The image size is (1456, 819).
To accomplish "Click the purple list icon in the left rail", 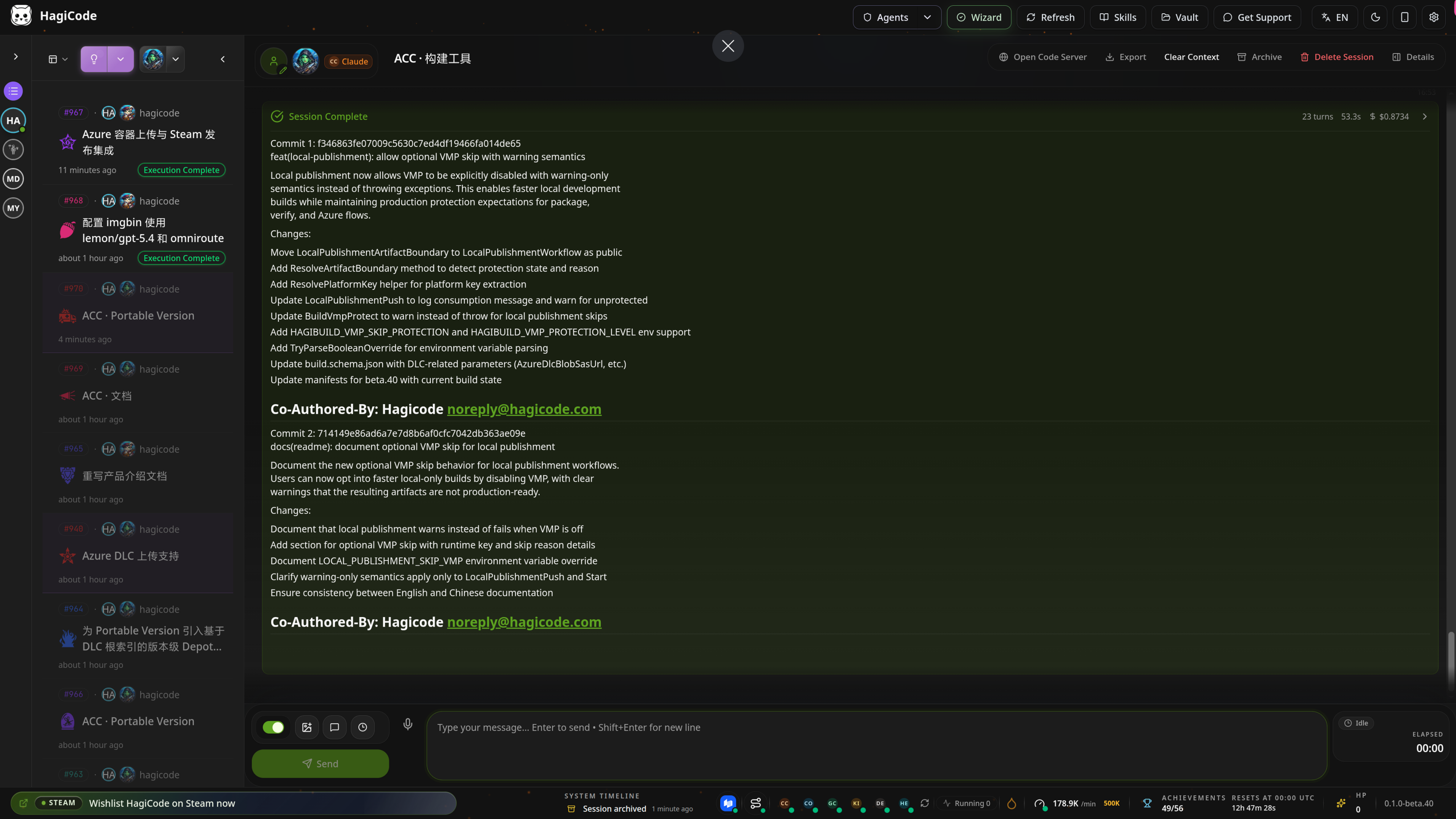I will tap(14, 91).
